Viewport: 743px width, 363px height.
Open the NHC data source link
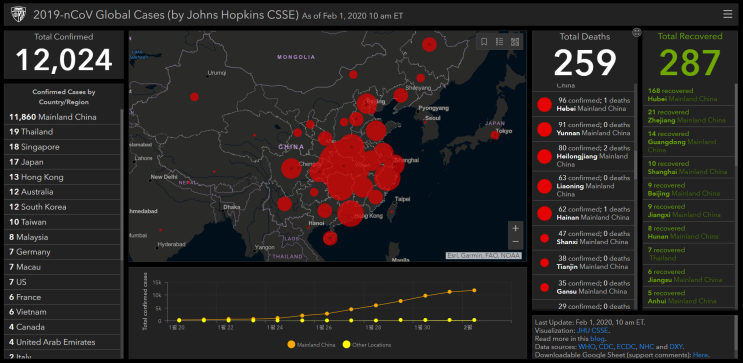tap(645, 347)
